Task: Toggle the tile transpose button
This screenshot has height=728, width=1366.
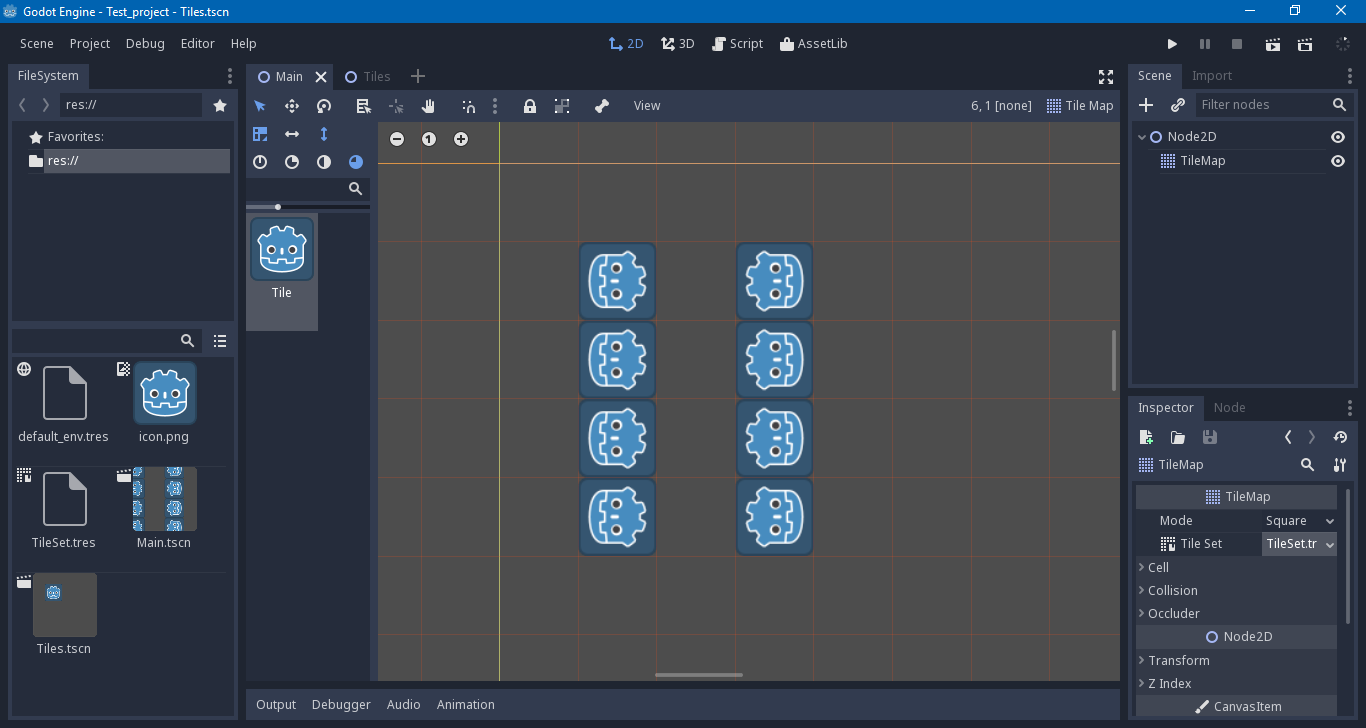Action: tap(260, 134)
